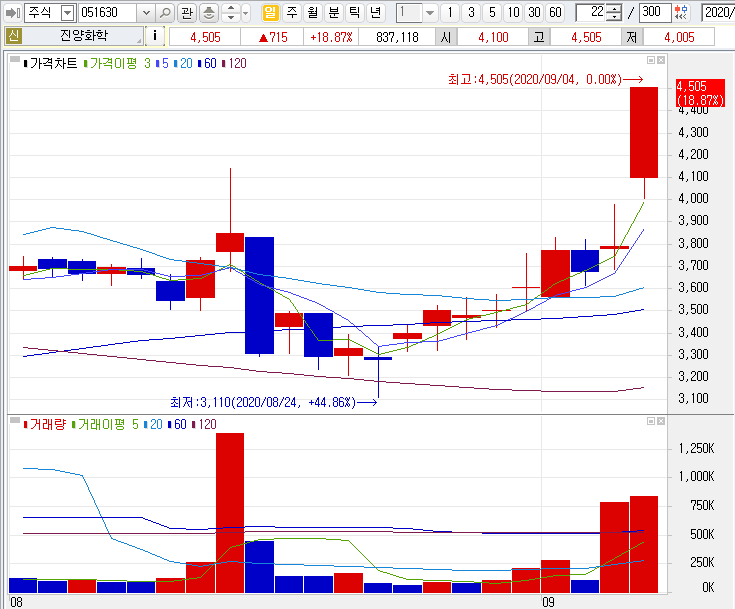The height and width of the screenshot is (609, 735).
Task: Click the volume panel maximize icon
Action: click(651, 421)
